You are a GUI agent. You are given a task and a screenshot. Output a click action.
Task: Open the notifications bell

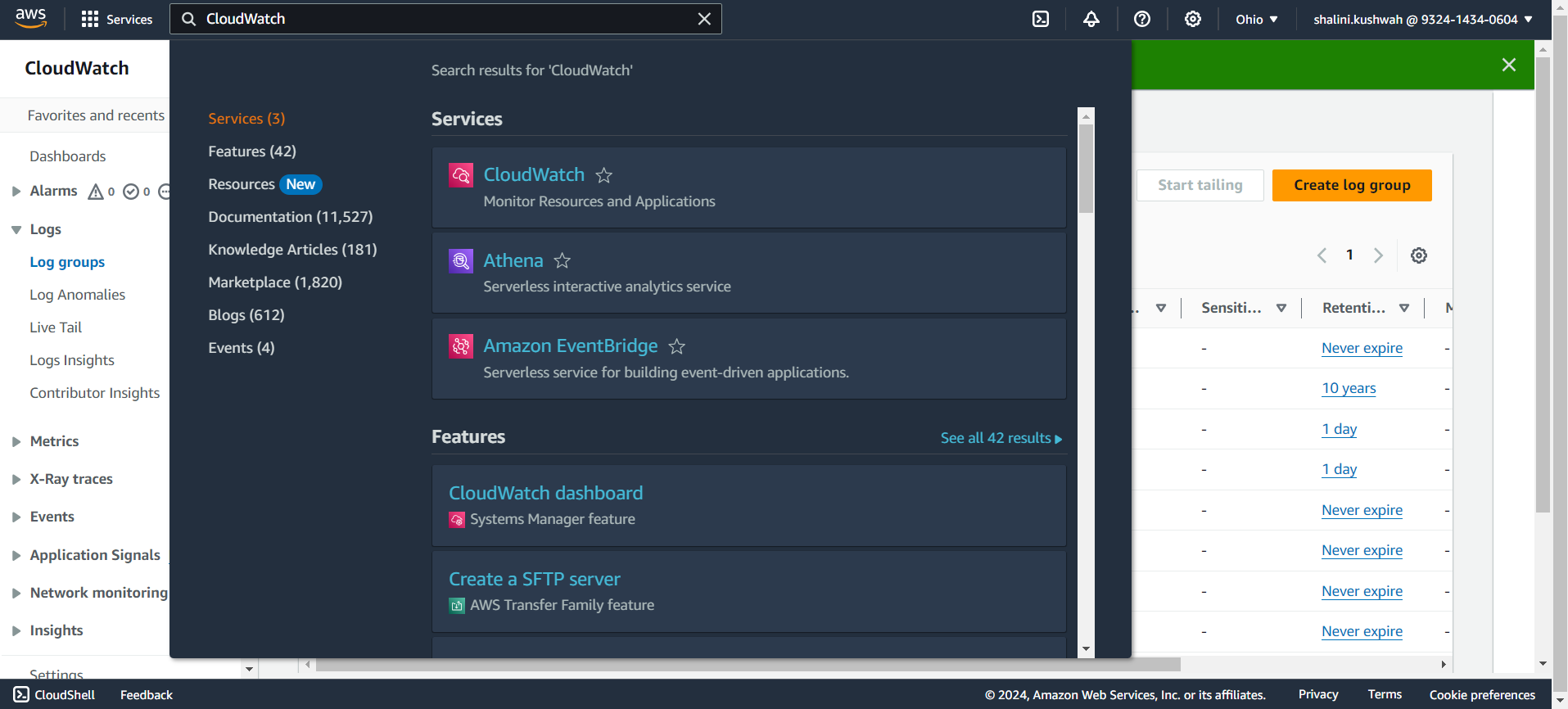(x=1091, y=19)
